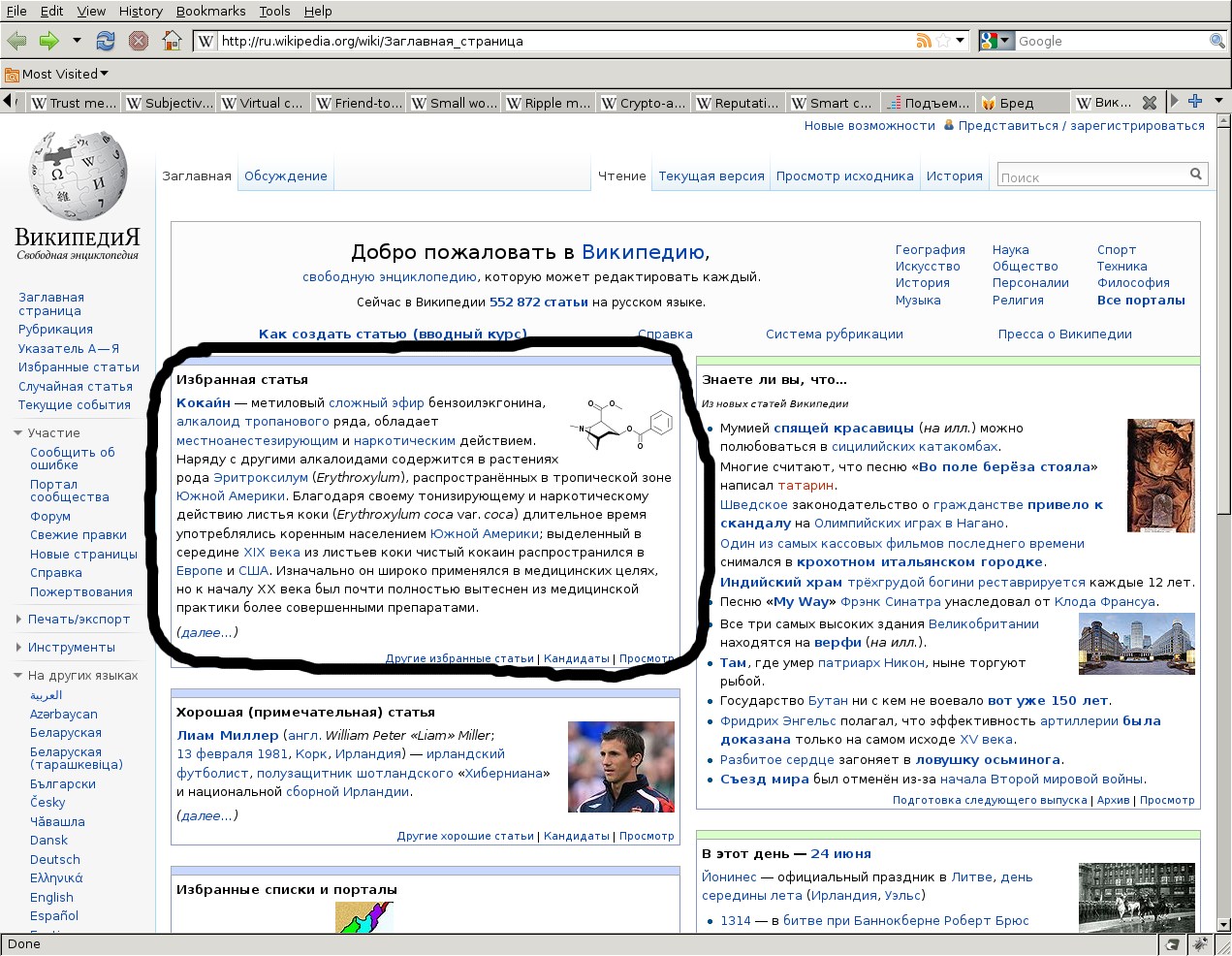This screenshot has height=956, width=1232.
Task: Open the Случайная статья sidebar link
Action: pos(76,386)
